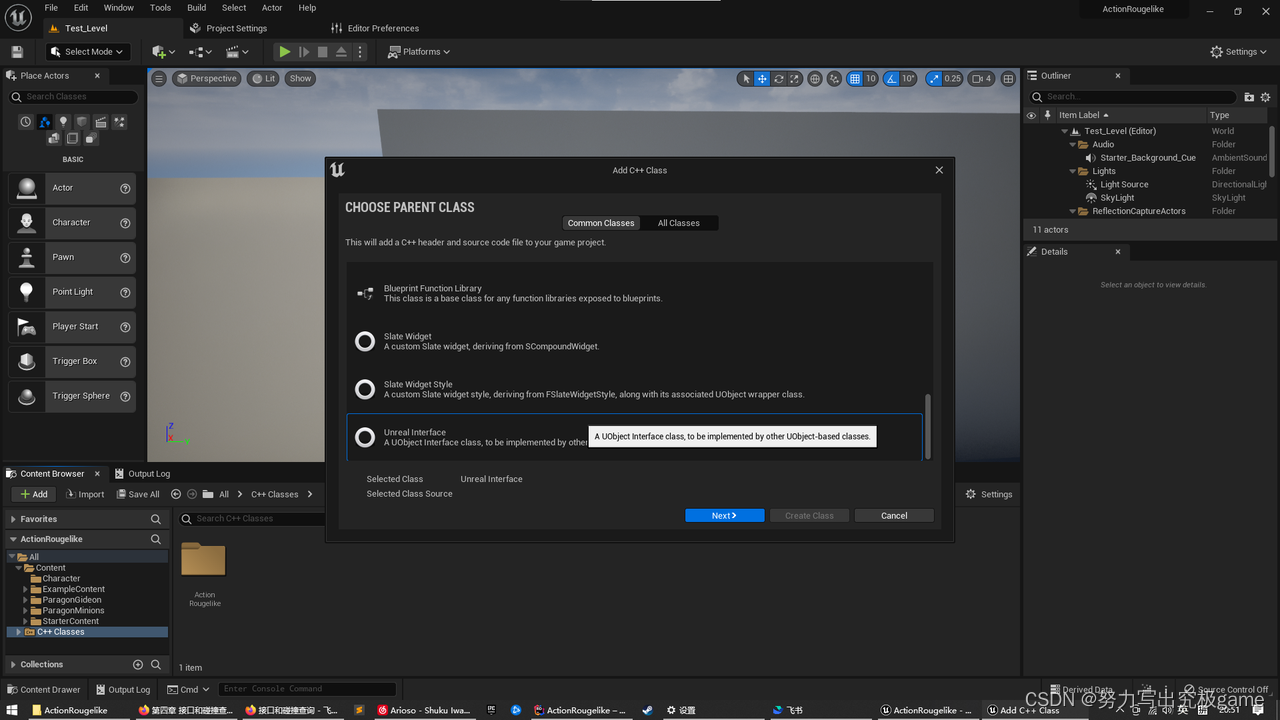Image resolution: width=1280 pixels, height=720 pixels.
Task: Open the Edit menu
Action: coord(81,7)
